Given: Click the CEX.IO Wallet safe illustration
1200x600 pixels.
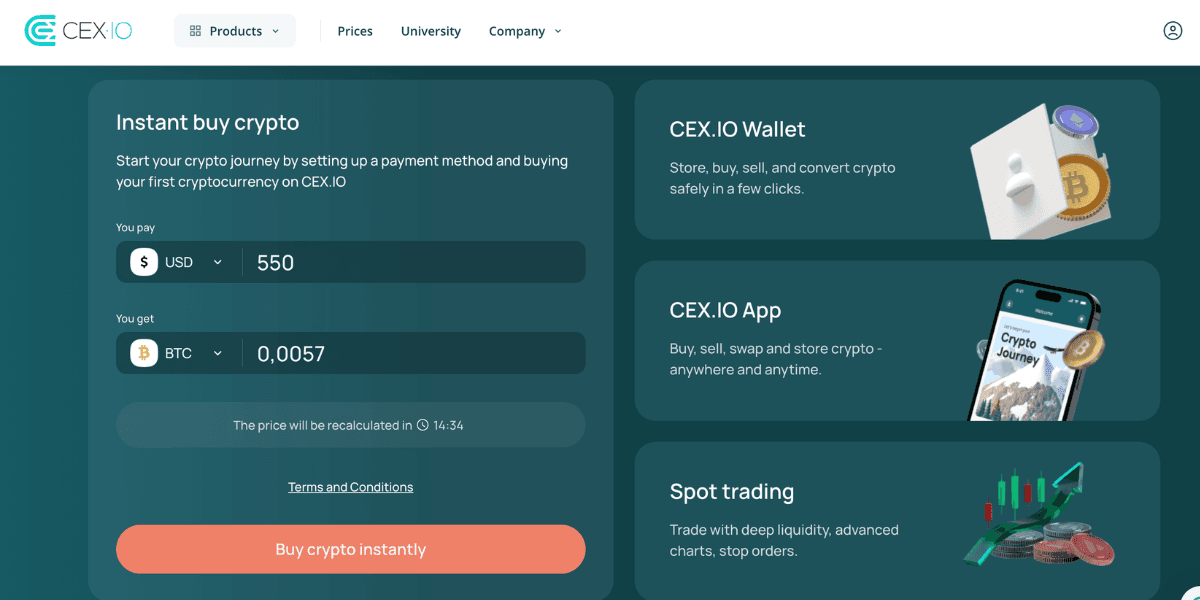Looking at the screenshot, I should click(x=1040, y=170).
